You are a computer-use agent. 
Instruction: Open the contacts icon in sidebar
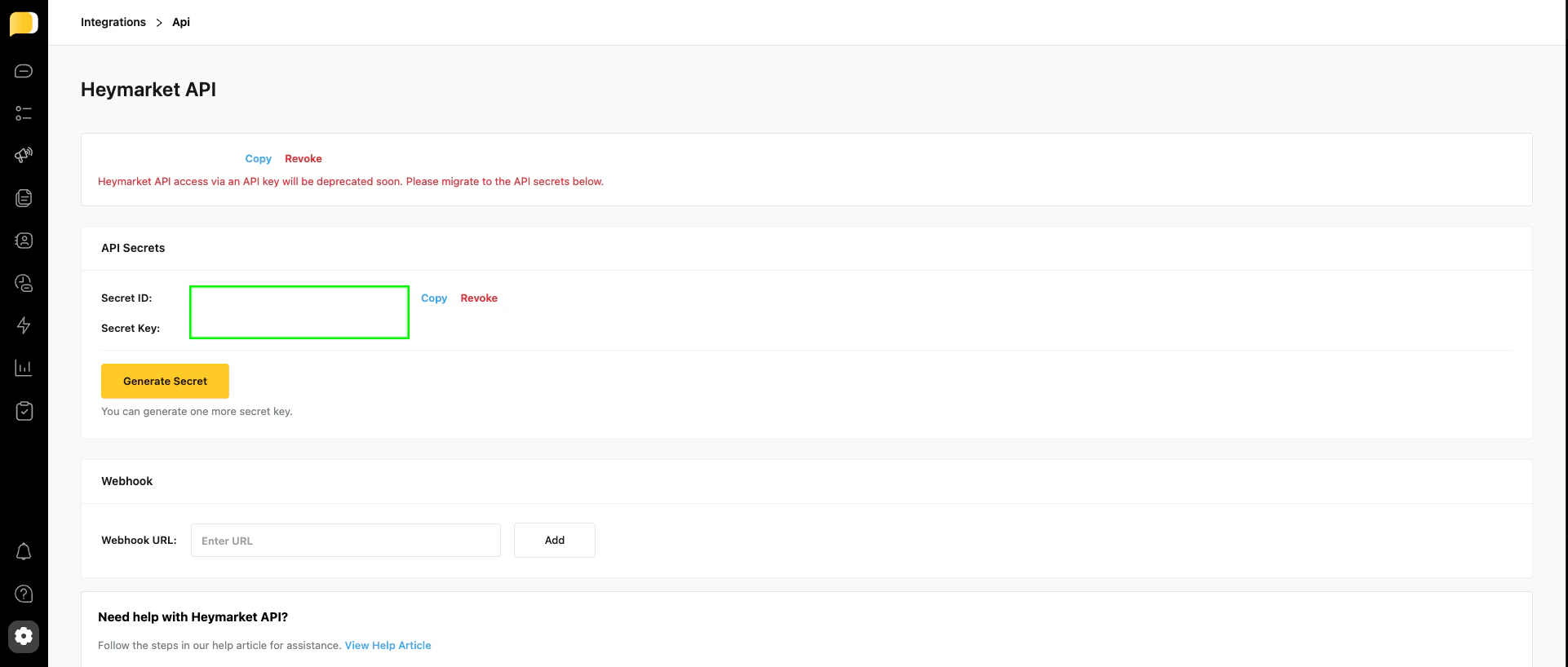click(24, 241)
